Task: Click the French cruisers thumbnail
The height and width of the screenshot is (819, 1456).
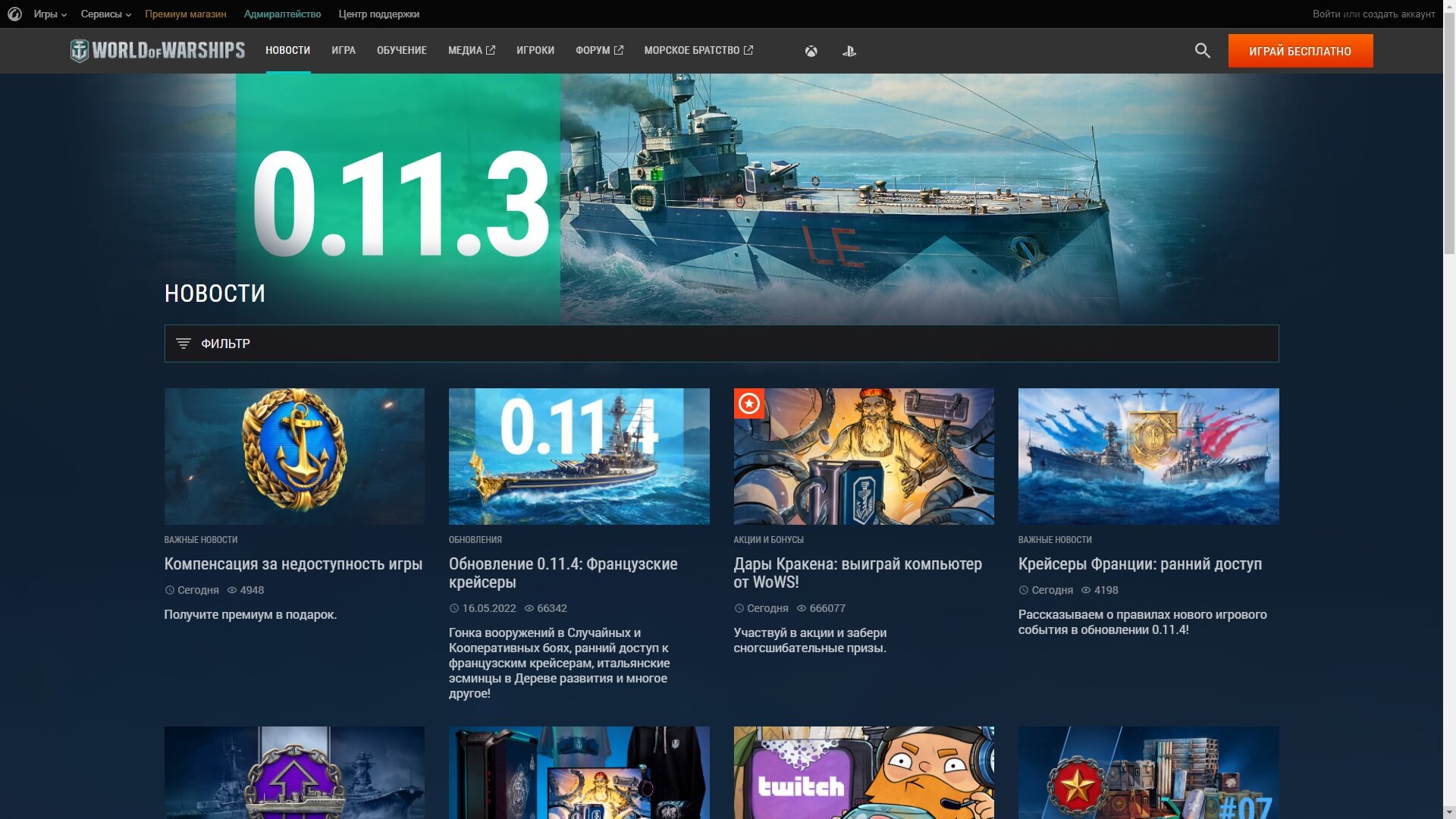Action: click(1148, 457)
